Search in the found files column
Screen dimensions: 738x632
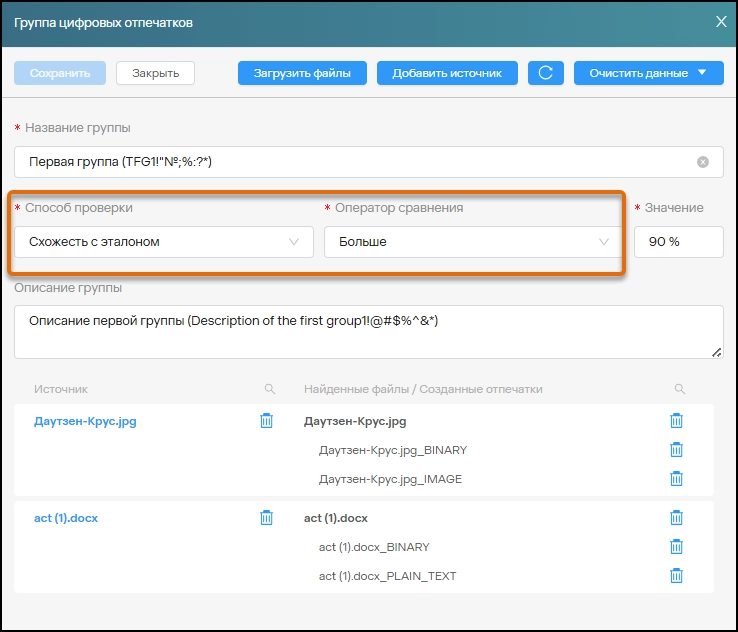679,389
